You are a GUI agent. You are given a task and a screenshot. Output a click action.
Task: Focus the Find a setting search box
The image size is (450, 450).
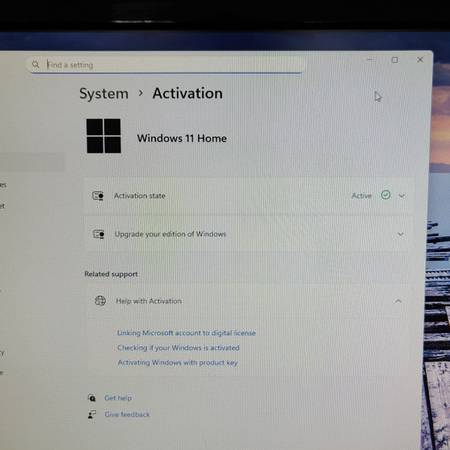[166, 65]
